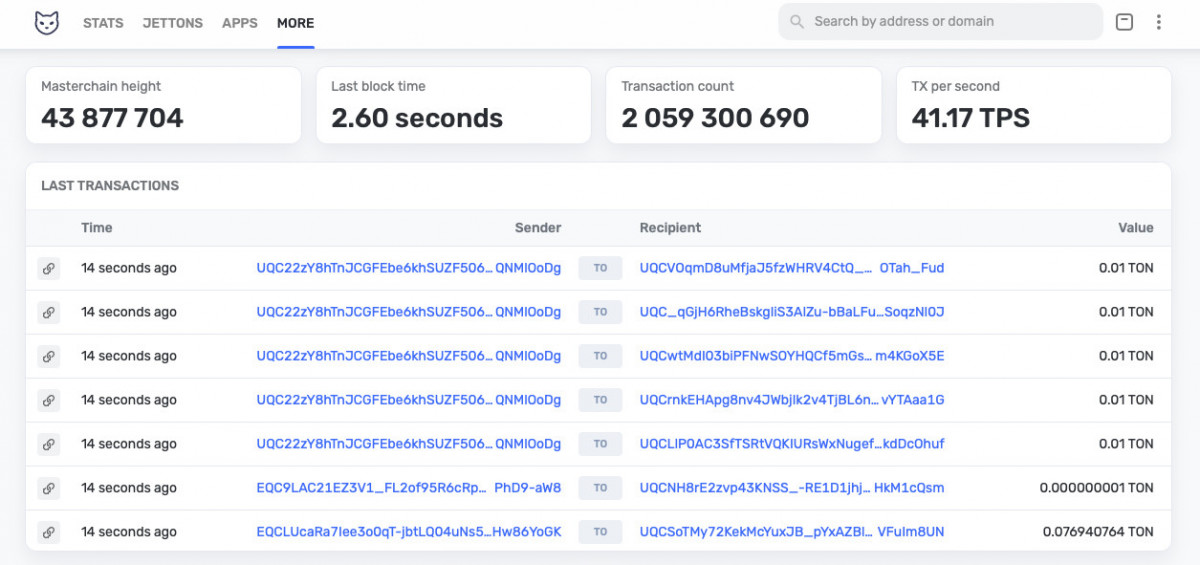Open recipient address UQCNH8rE2zvp43KNSS
This screenshot has height=565, width=1200.
(792, 488)
